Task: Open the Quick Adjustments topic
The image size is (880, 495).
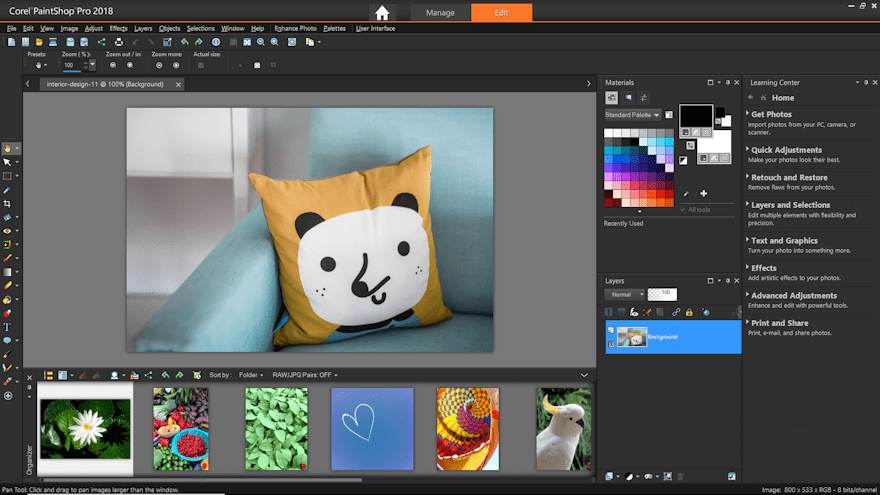Action: coord(786,150)
